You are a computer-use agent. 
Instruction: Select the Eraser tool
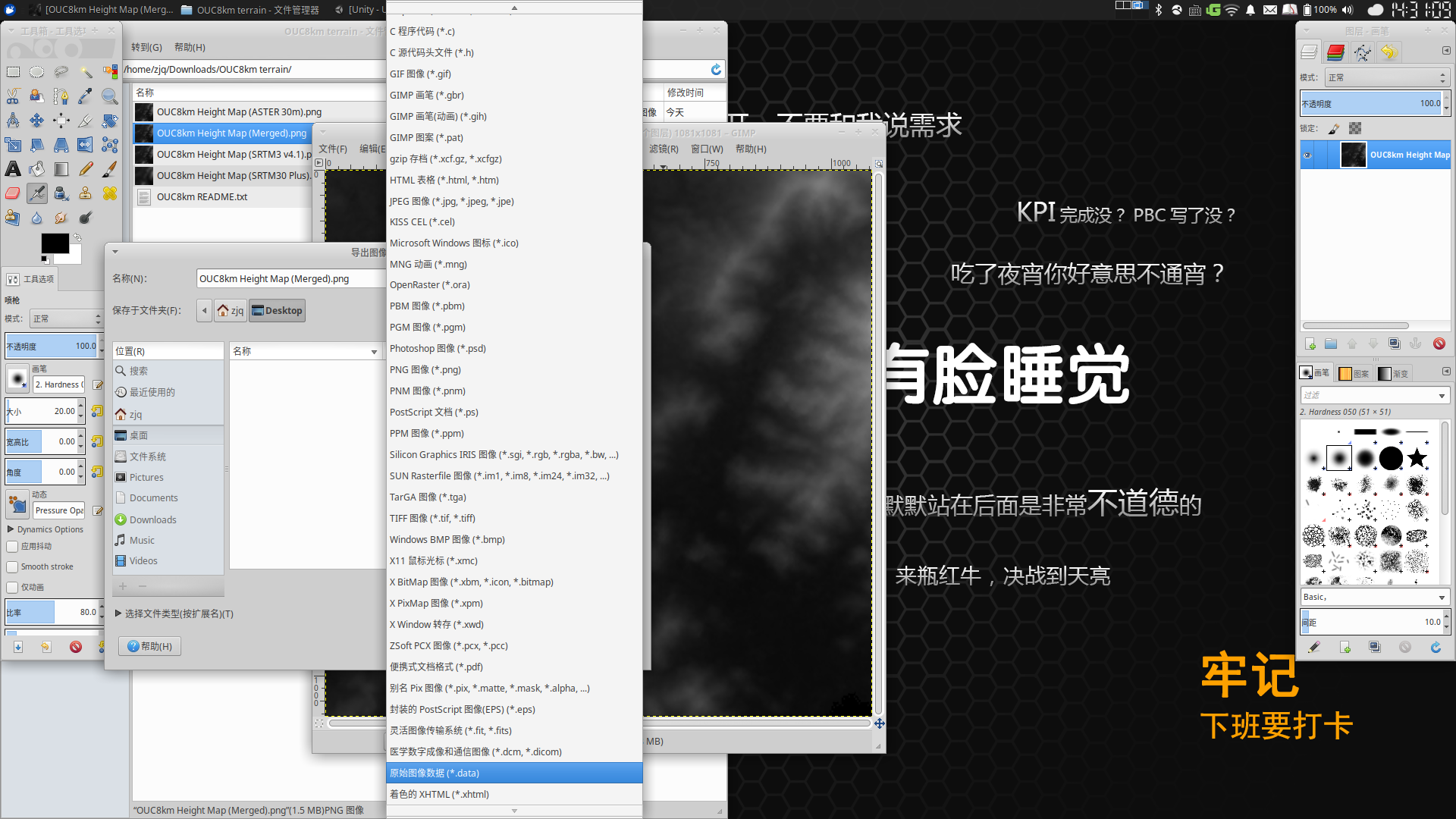coord(12,193)
